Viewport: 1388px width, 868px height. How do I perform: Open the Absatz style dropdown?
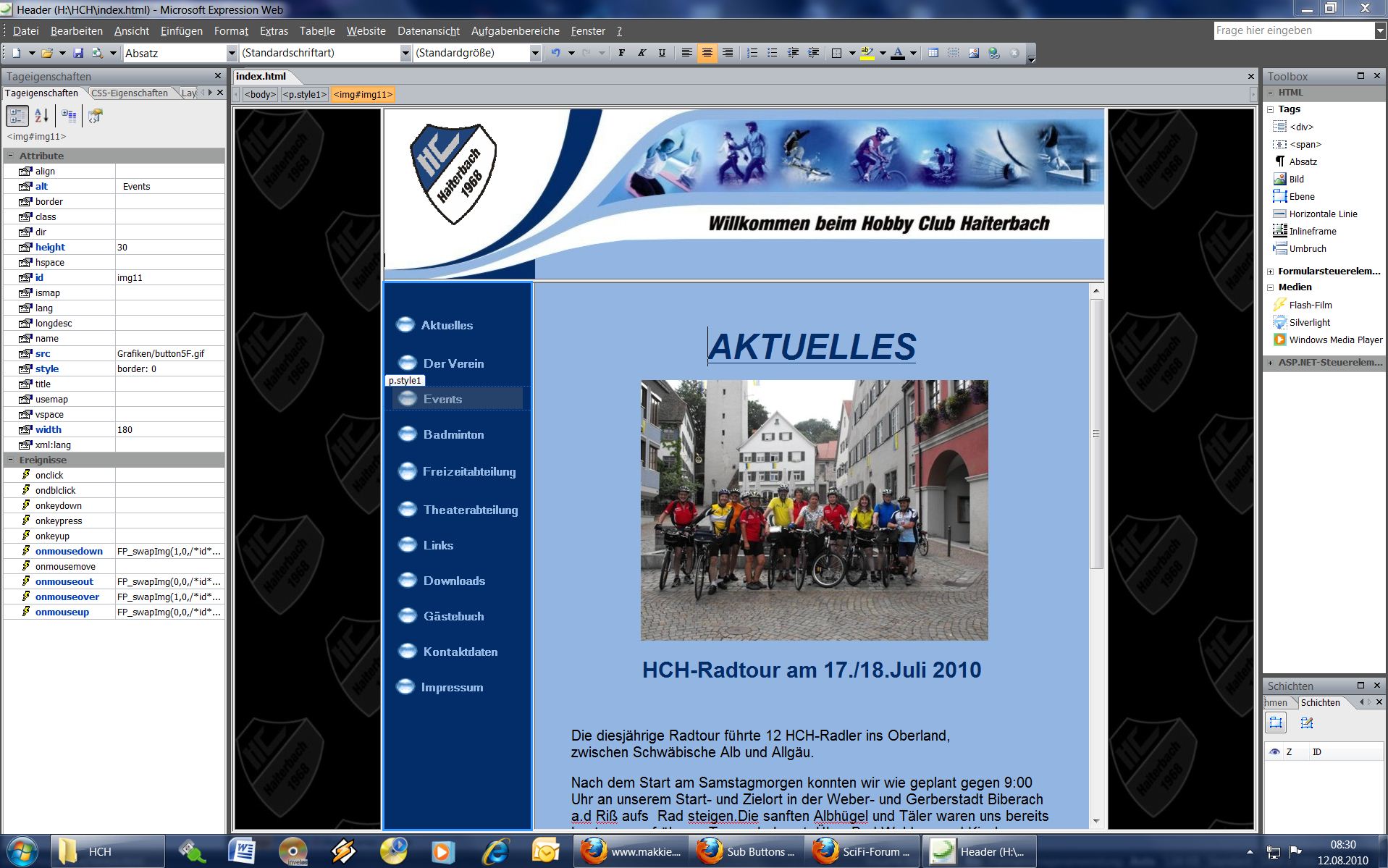tap(232, 53)
